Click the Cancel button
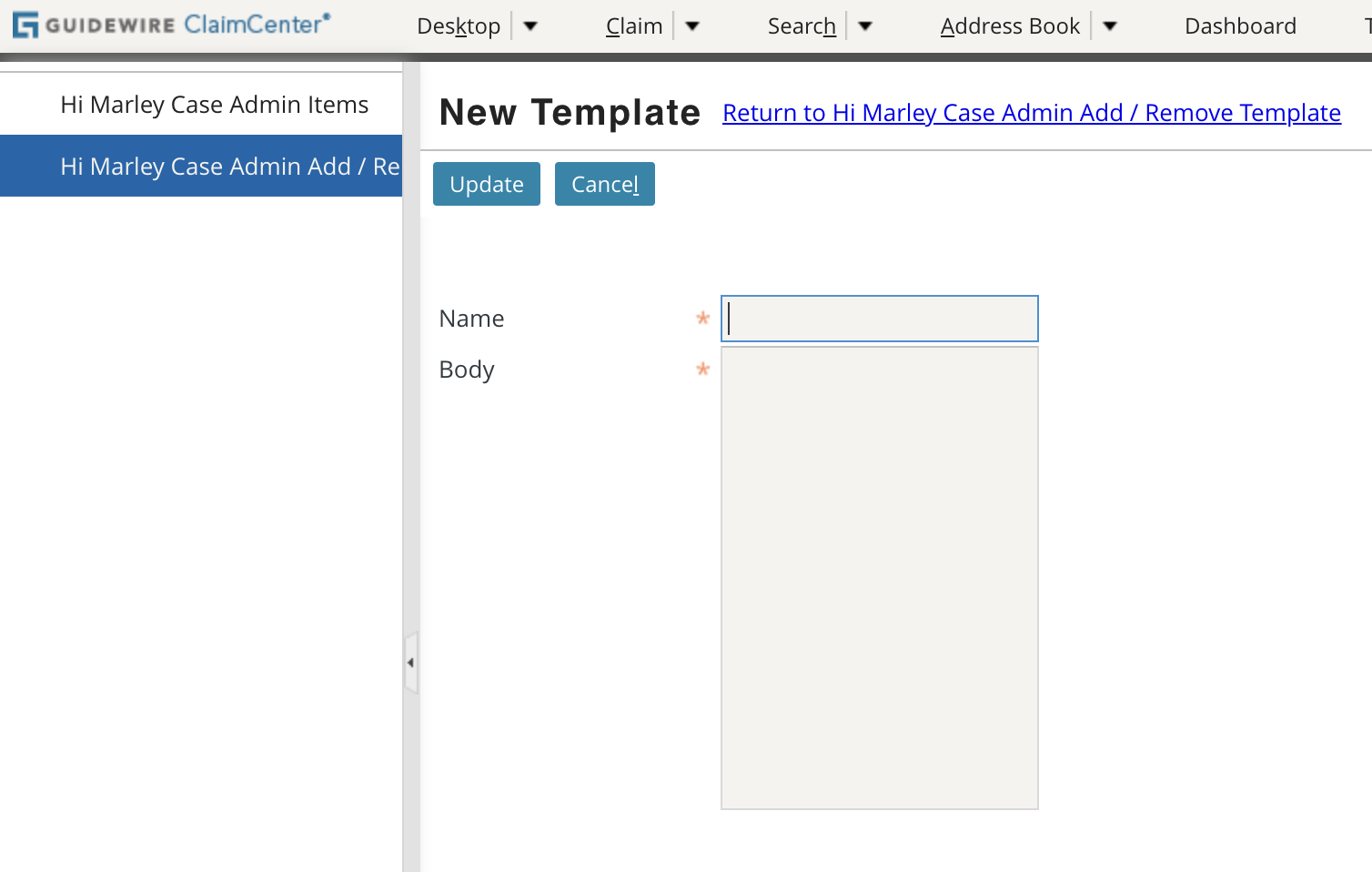The height and width of the screenshot is (872, 1372). click(x=604, y=183)
